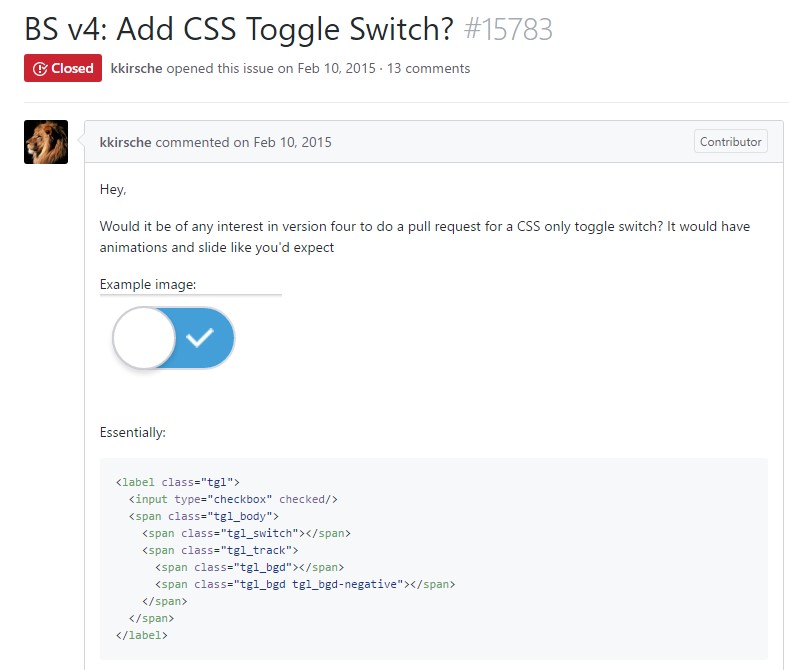Viewport: 789px width, 670px height.
Task: Click the white checkmark icon on the toggle
Action: pyautogui.click(x=201, y=338)
